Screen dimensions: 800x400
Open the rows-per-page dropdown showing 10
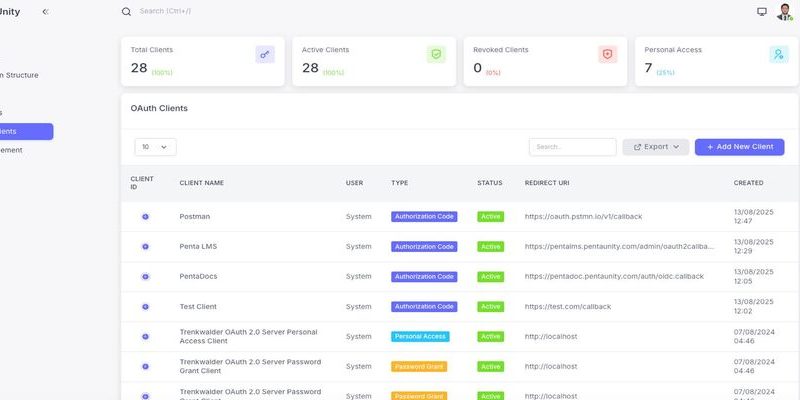pyautogui.click(x=155, y=147)
